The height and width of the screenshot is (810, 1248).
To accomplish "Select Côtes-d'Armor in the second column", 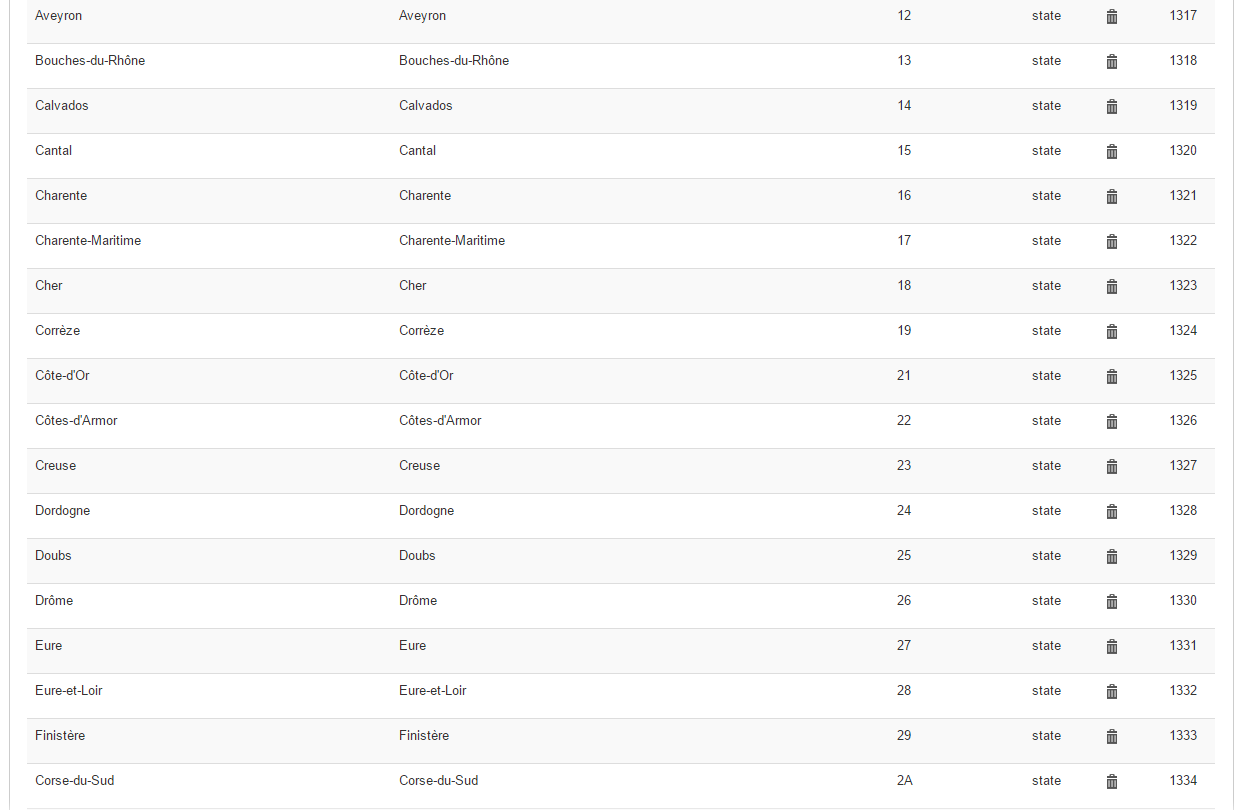I will pyautogui.click(x=440, y=421).
